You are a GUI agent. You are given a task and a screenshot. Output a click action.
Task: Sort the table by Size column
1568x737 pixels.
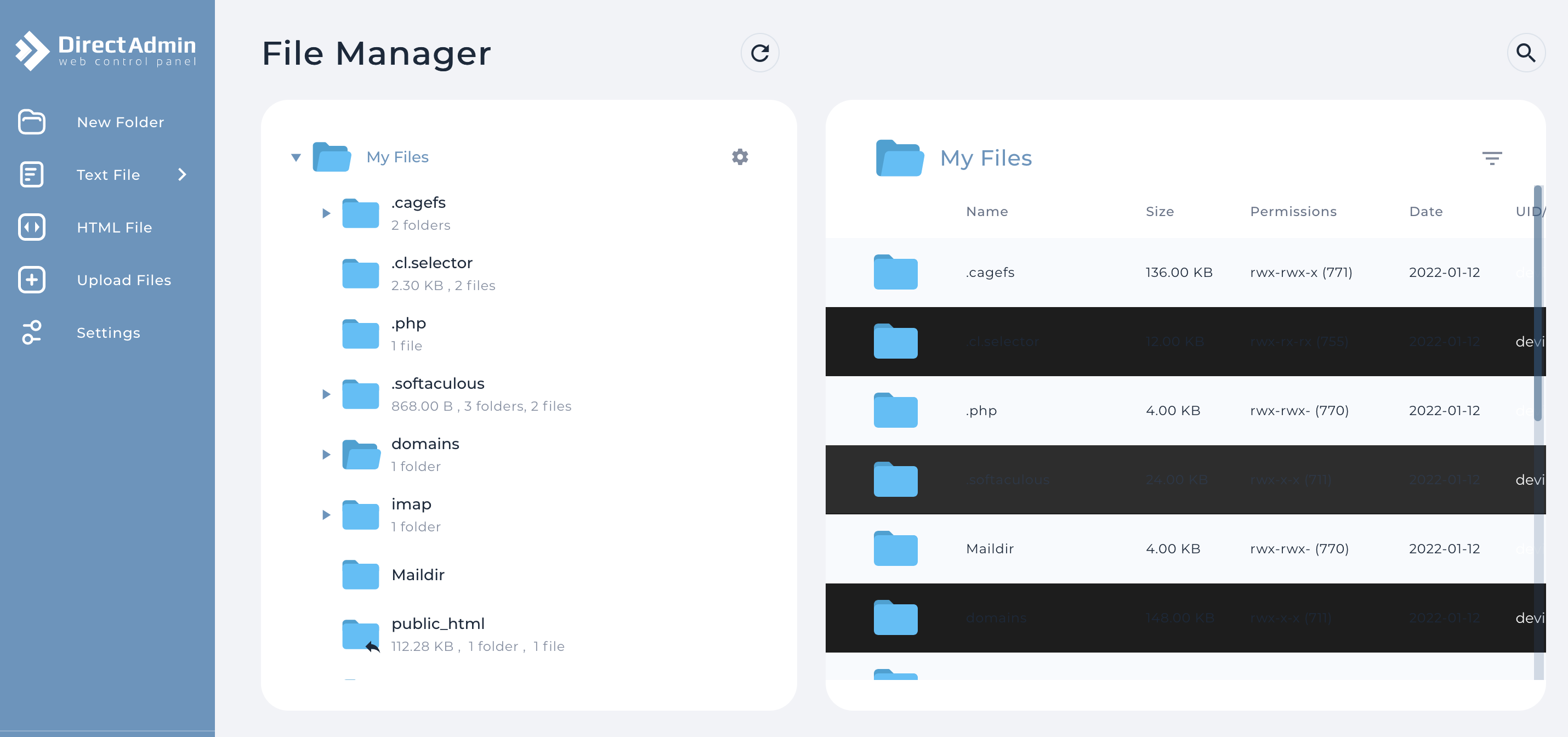coord(1160,211)
